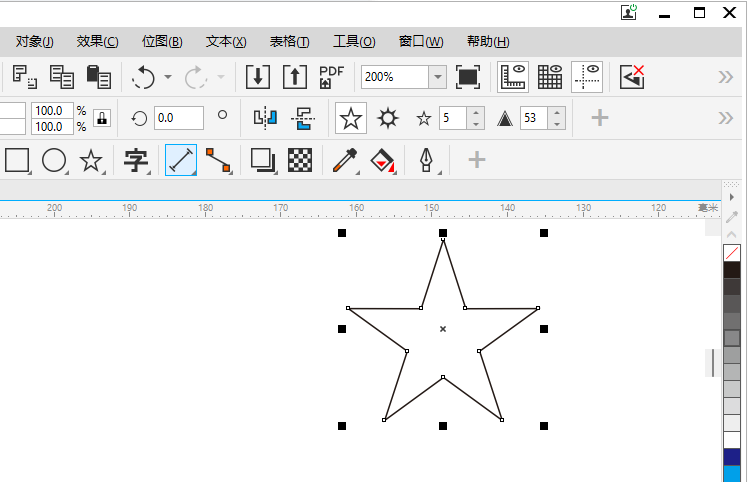748x482 pixels.
Task: Click the Publish to PDF icon
Action: (331, 77)
